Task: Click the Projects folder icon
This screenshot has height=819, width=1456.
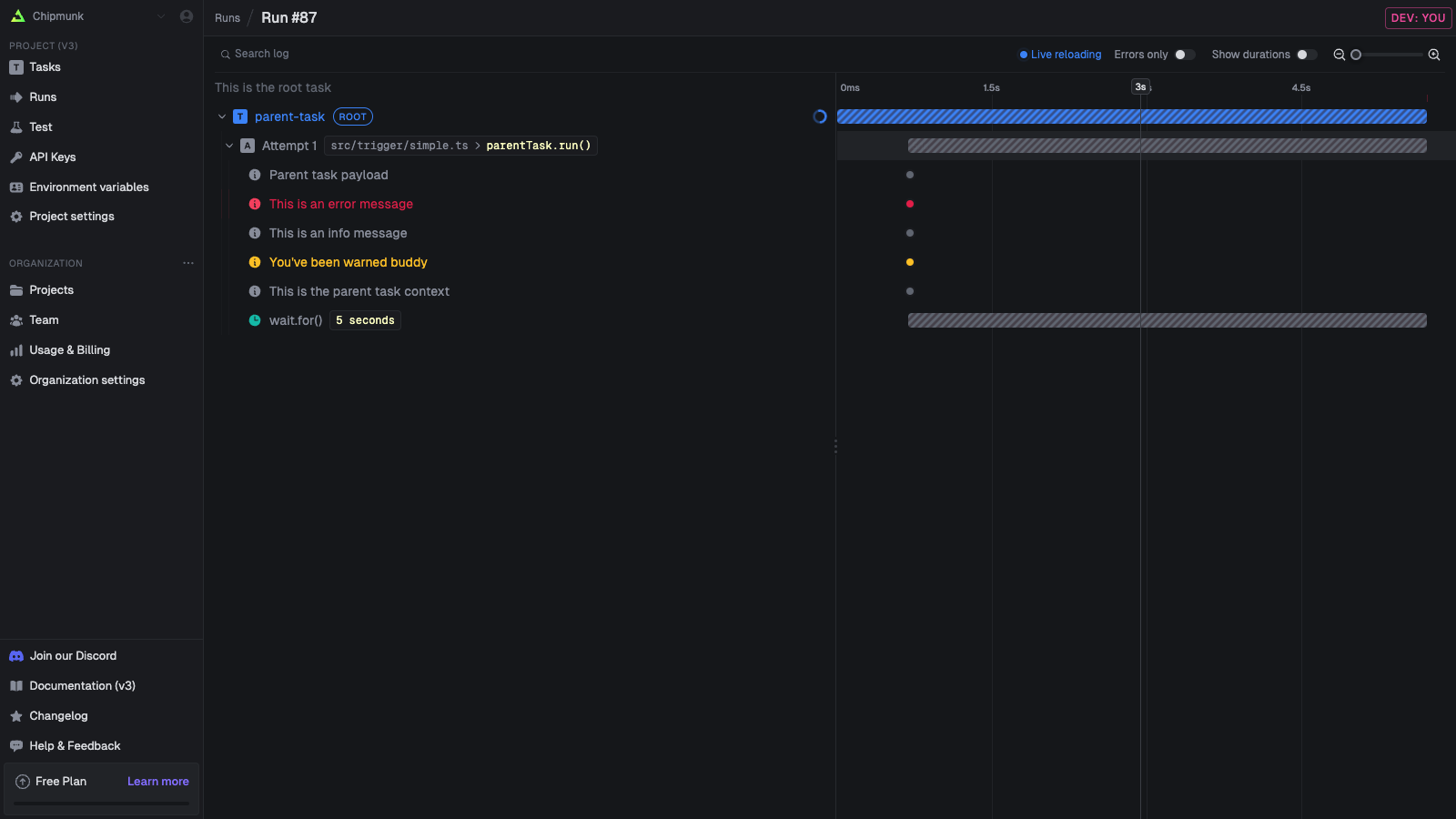Action: pyautogui.click(x=16, y=290)
